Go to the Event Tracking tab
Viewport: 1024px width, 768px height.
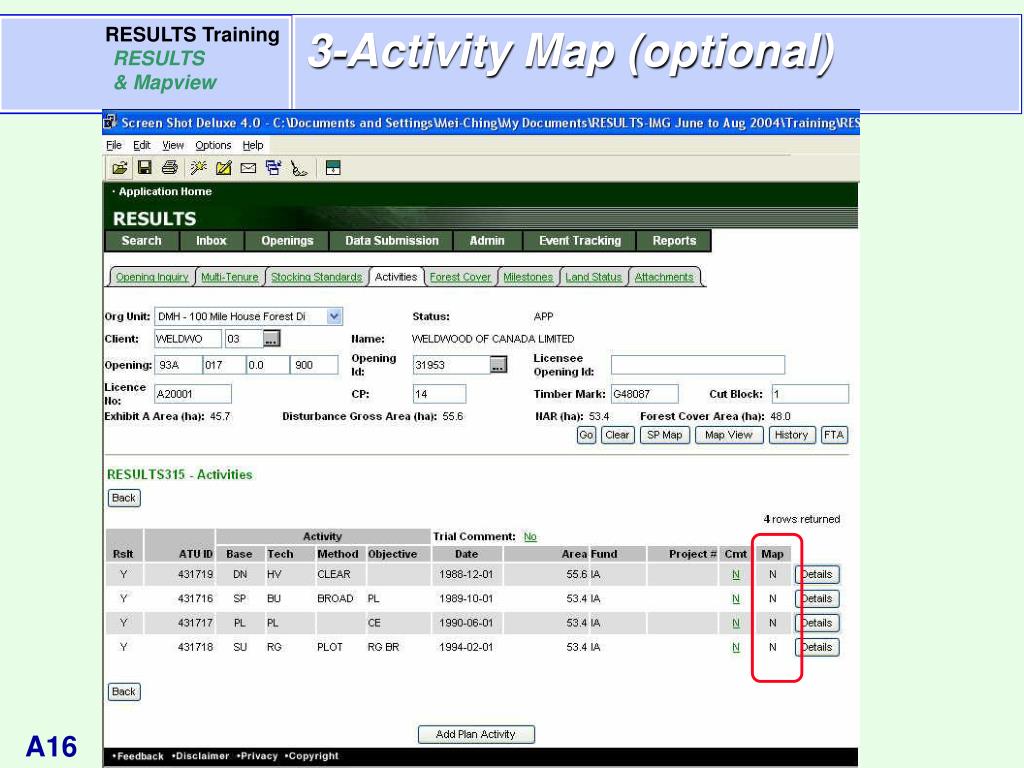click(x=580, y=240)
